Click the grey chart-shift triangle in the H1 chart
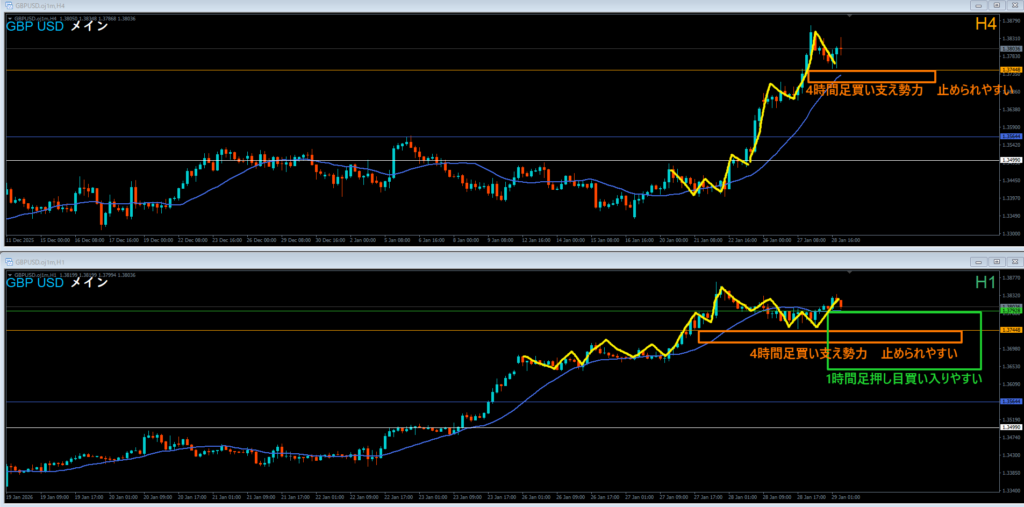The height and width of the screenshot is (507, 1024). tap(850, 271)
